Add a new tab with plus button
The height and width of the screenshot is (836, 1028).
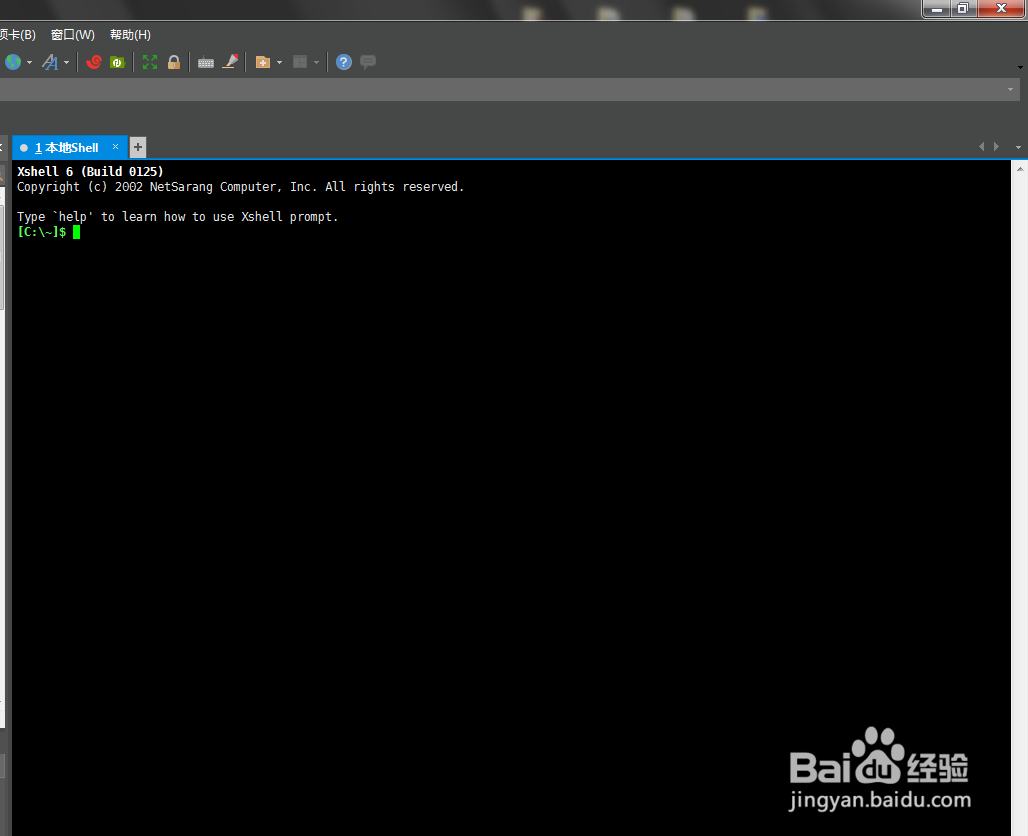pyautogui.click(x=138, y=148)
